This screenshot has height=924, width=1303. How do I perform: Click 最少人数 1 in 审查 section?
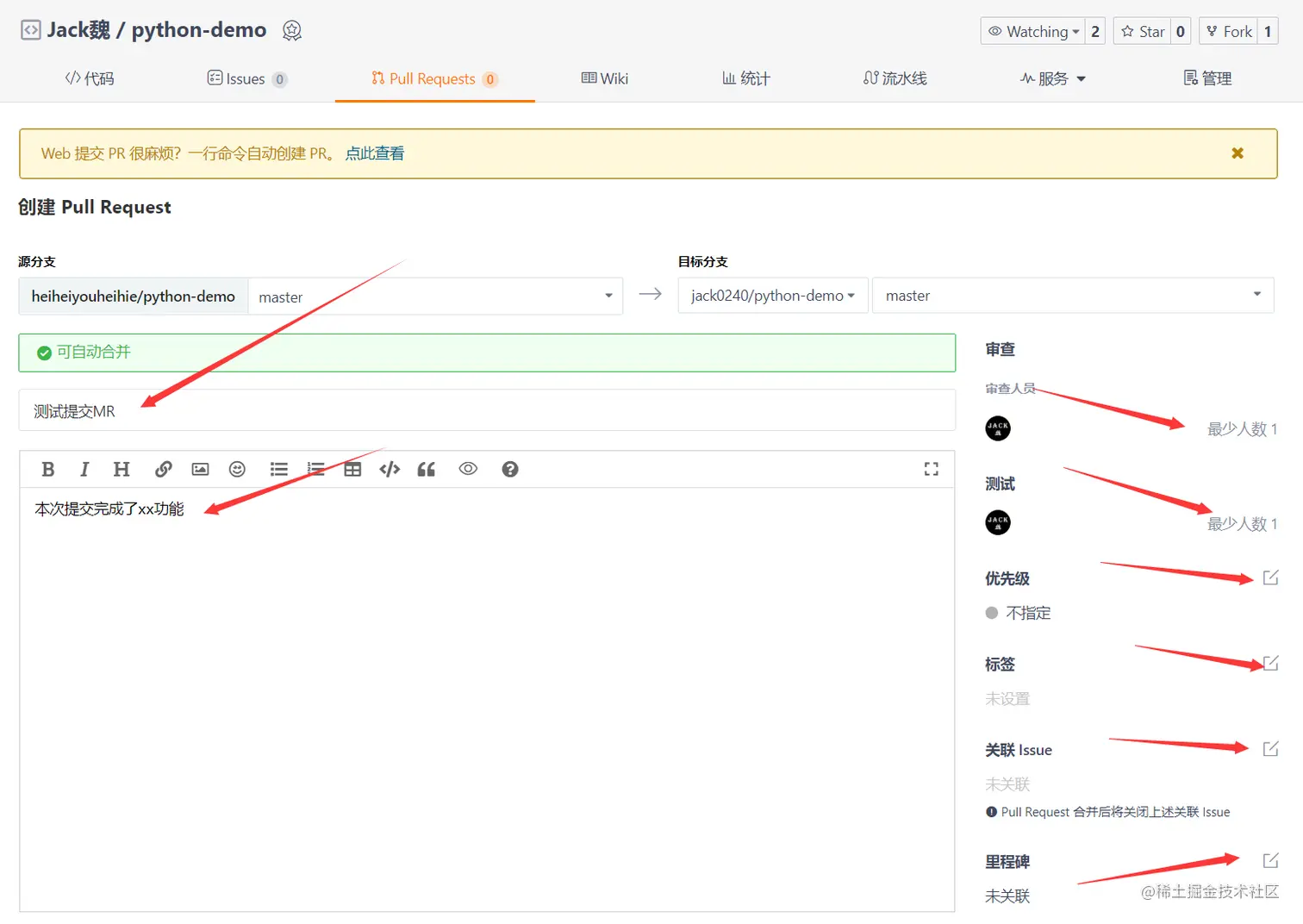1242,429
